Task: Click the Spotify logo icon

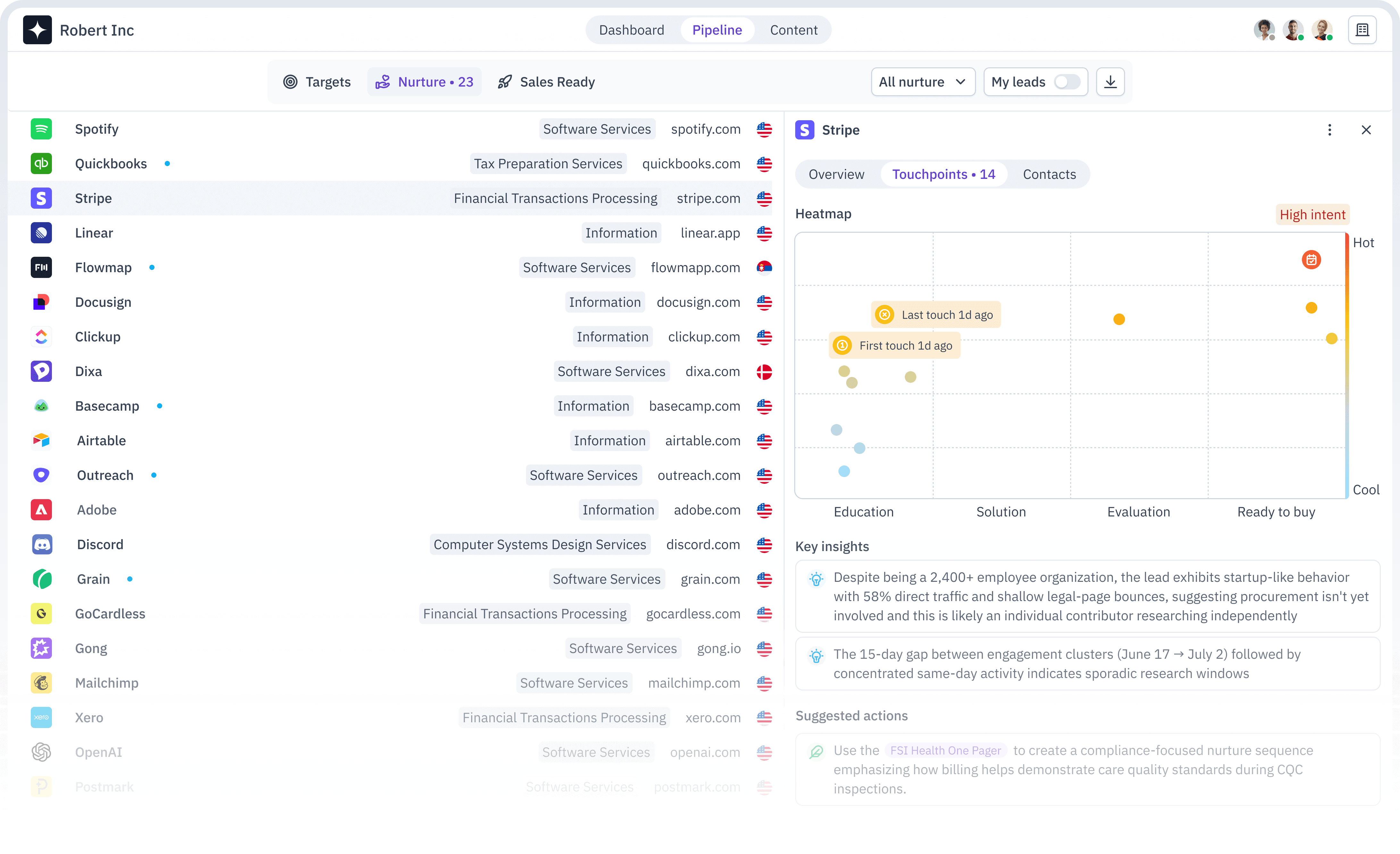Action: [41, 129]
